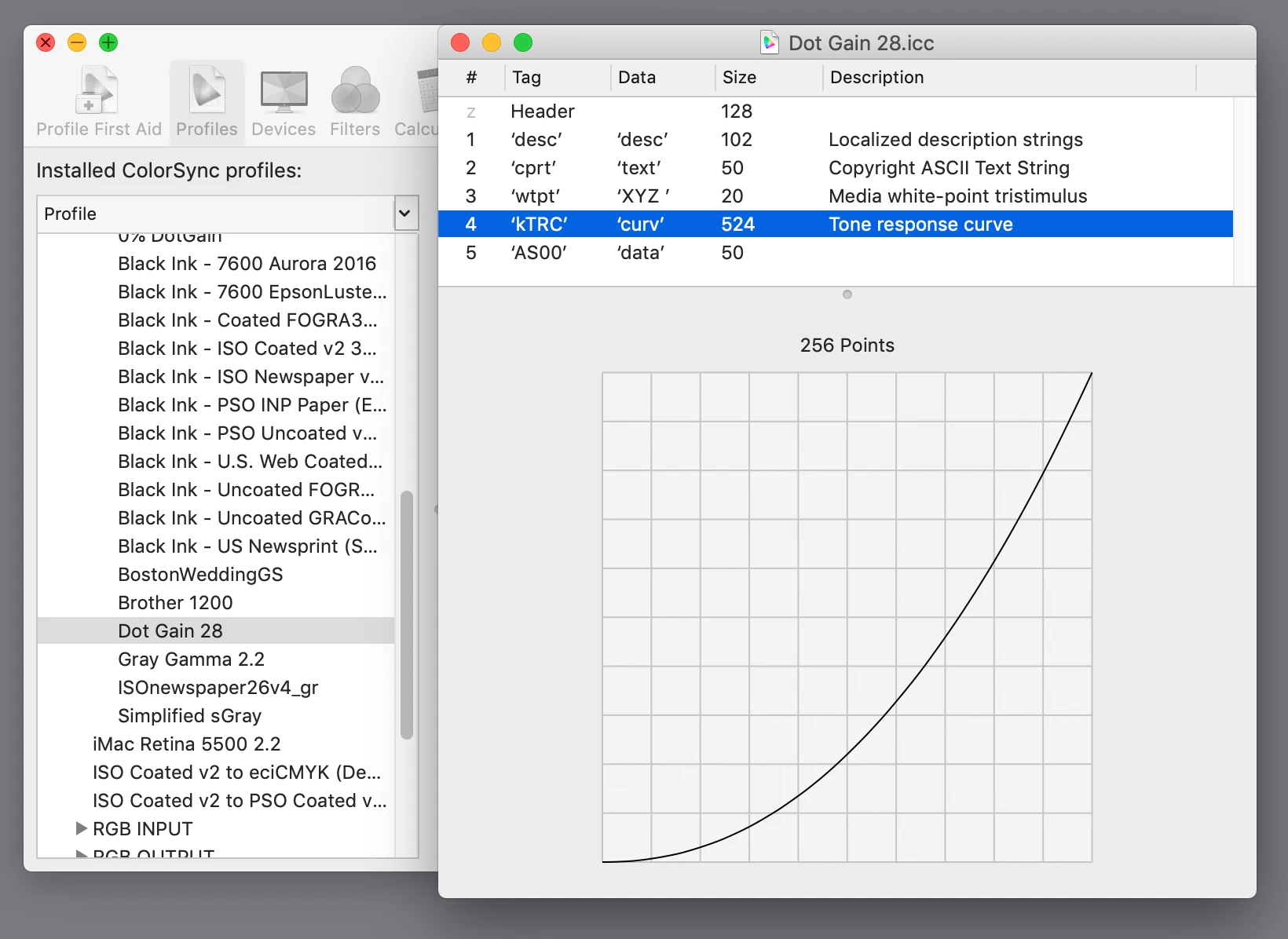Select the Gray Gamma 2.2 profile
This screenshot has height=939, width=1288.
click(216, 659)
